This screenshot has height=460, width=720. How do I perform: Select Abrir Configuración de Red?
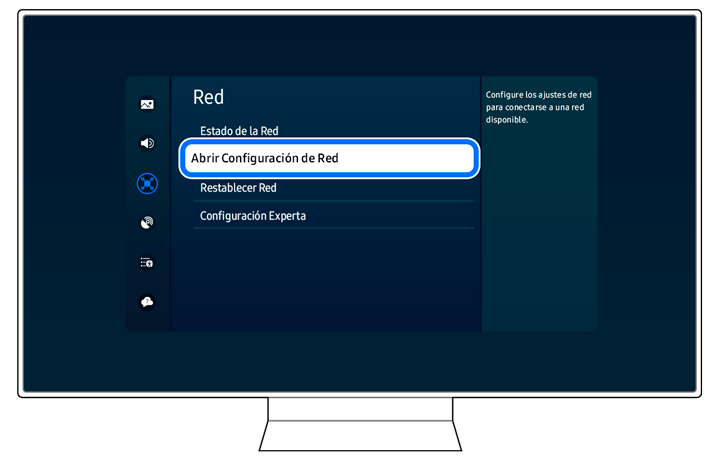(x=329, y=158)
